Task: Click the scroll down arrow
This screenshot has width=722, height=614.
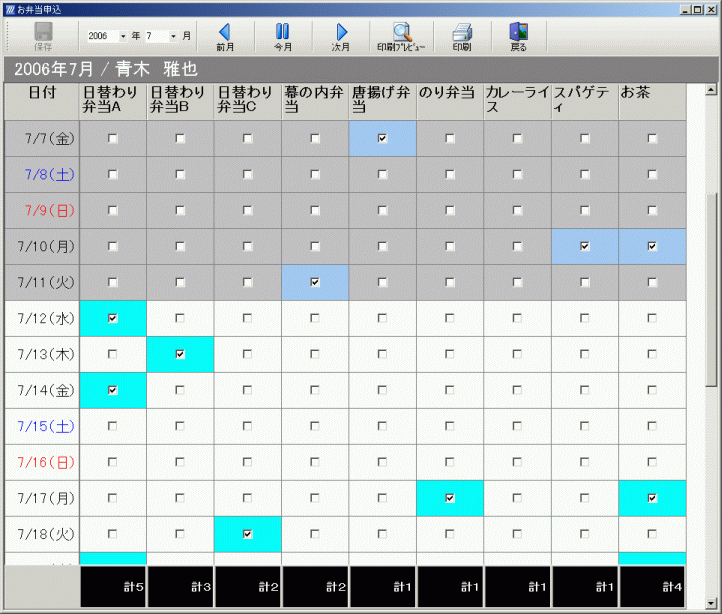Action: (x=711, y=602)
